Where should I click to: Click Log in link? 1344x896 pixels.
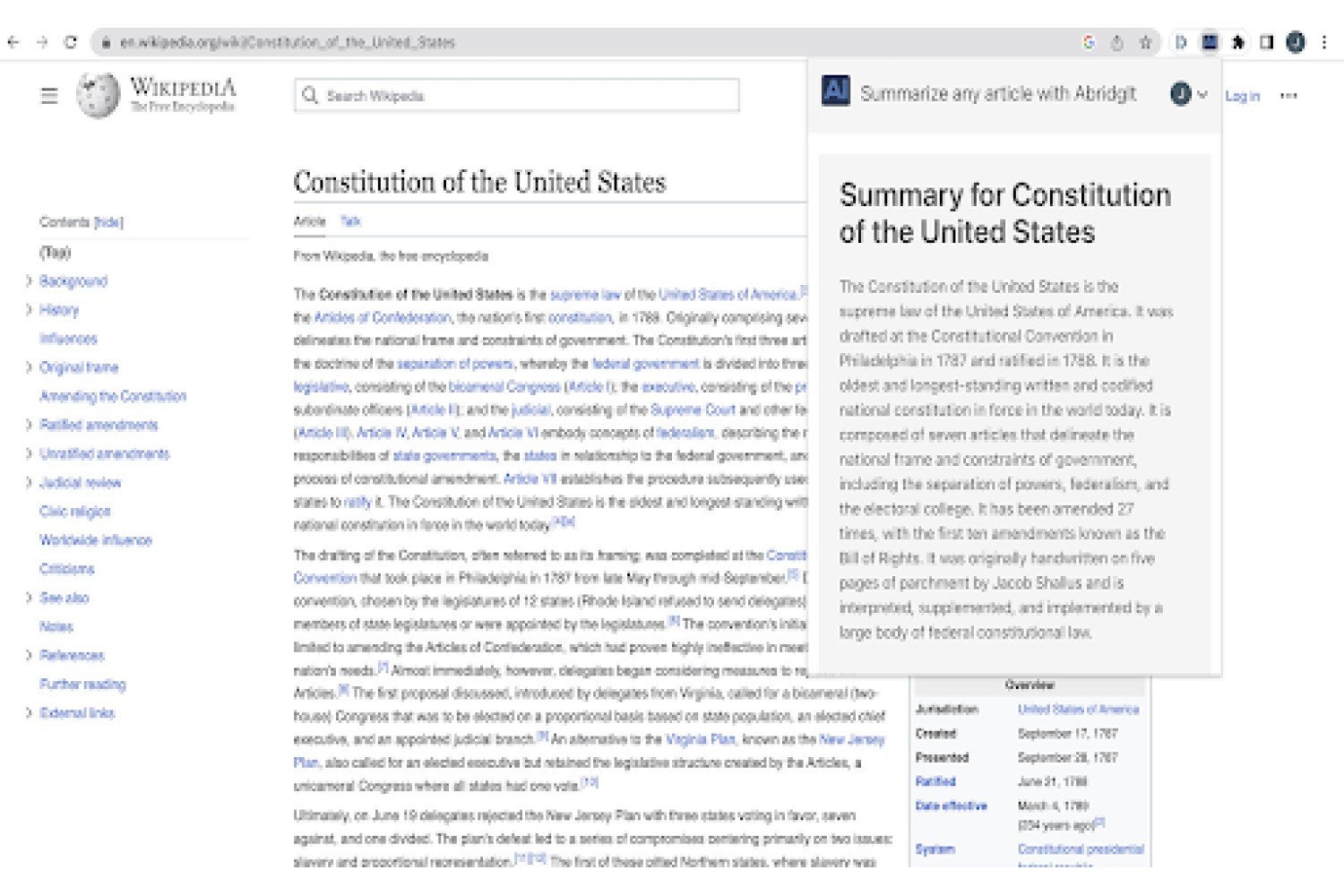1242,96
